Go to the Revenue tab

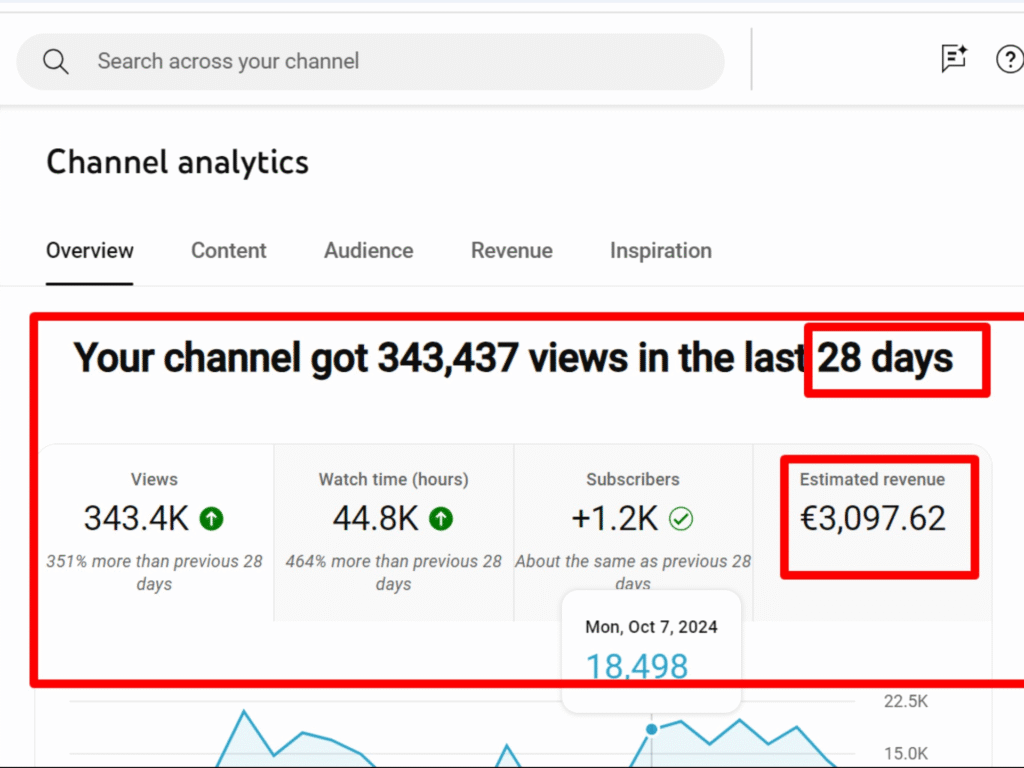pos(511,251)
